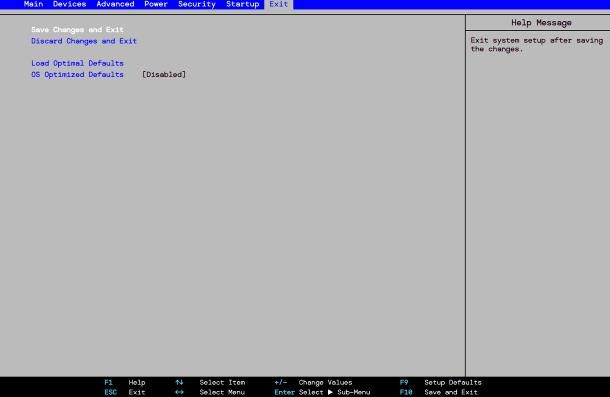Click the ESC Exit key hint
Screen dimensions: 610x397
(124, 392)
